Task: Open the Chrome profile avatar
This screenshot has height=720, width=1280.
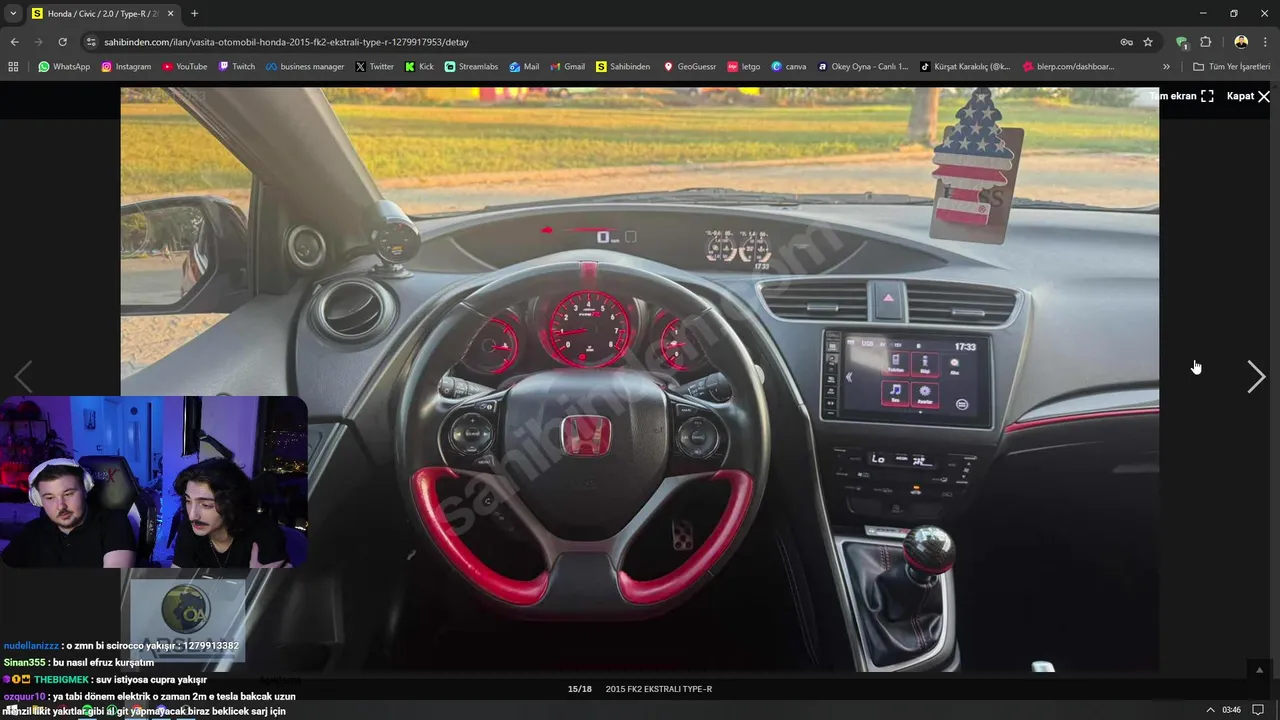Action: (1241, 42)
